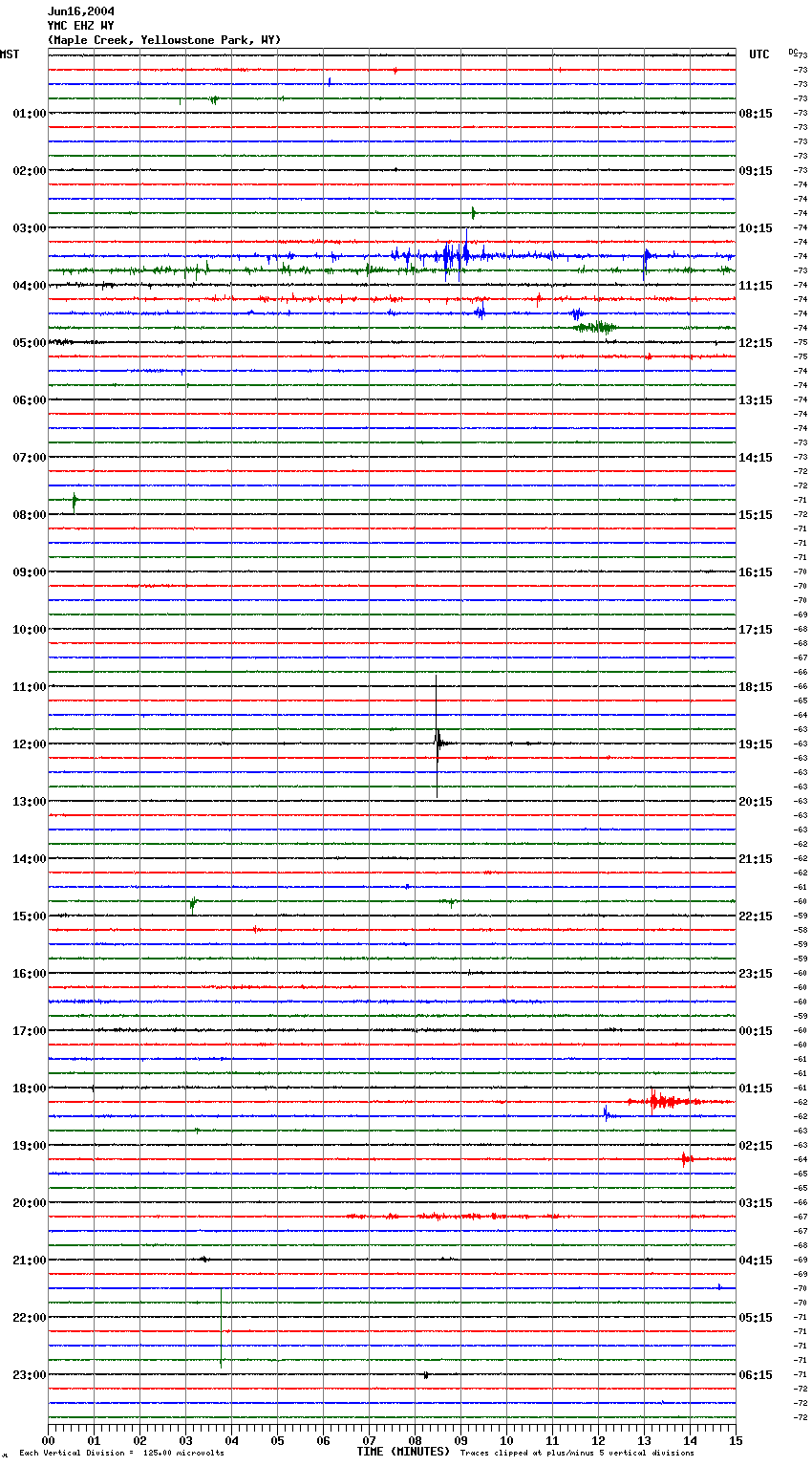Image resolution: width=812 pixels, height=1466 pixels.
Task: Click the "12:00" MST time label
Action: pos(30,744)
